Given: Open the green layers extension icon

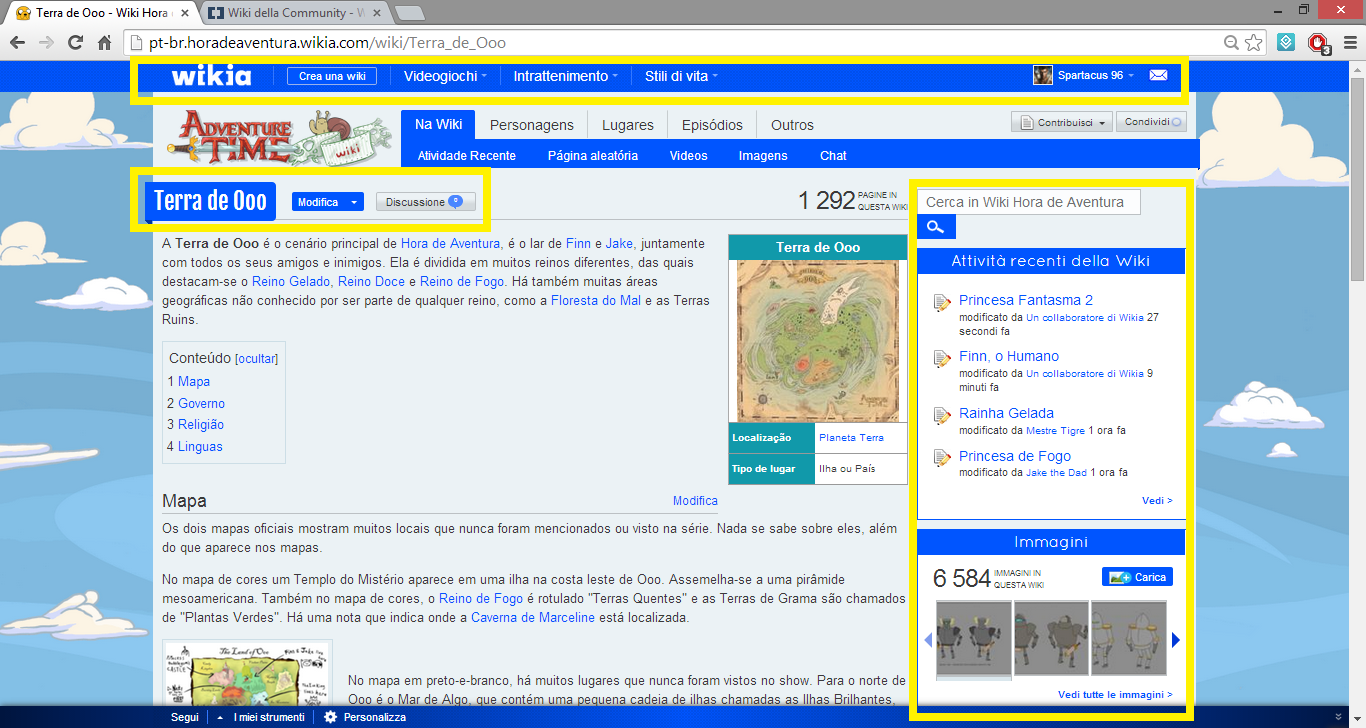Looking at the screenshot, I should pos(1288,43).
